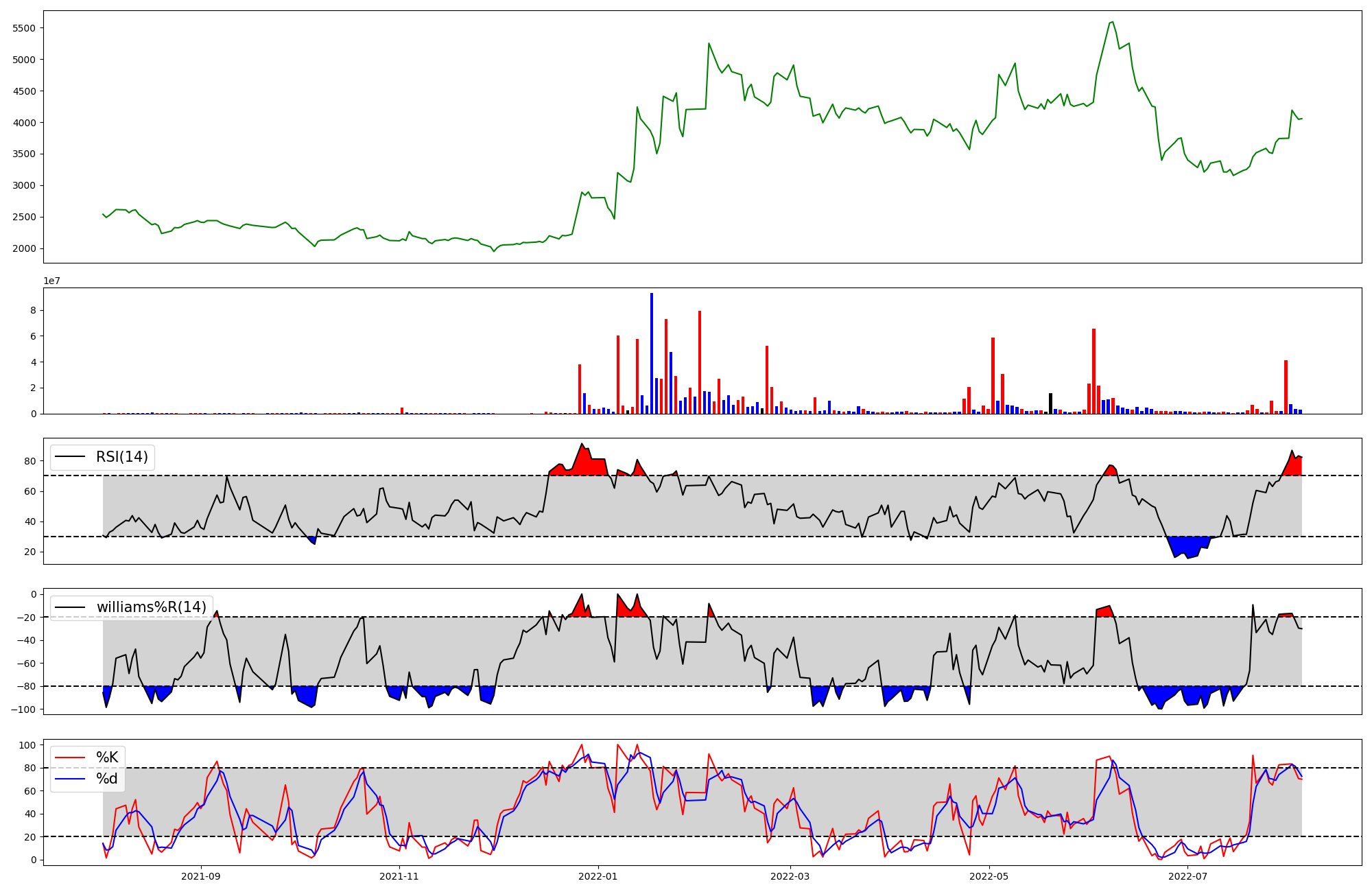Click the 2022-07 x-axis date label
The height and width of the screenshot is (892, 1372).
tap(1187, 876)
